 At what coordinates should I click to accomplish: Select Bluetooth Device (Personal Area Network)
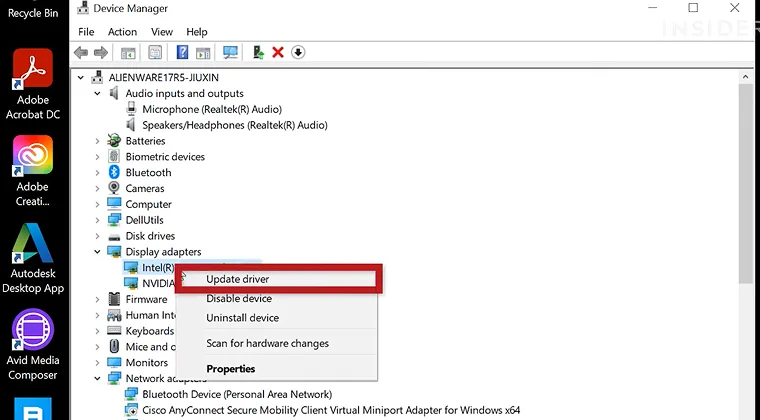click(237, 394)
